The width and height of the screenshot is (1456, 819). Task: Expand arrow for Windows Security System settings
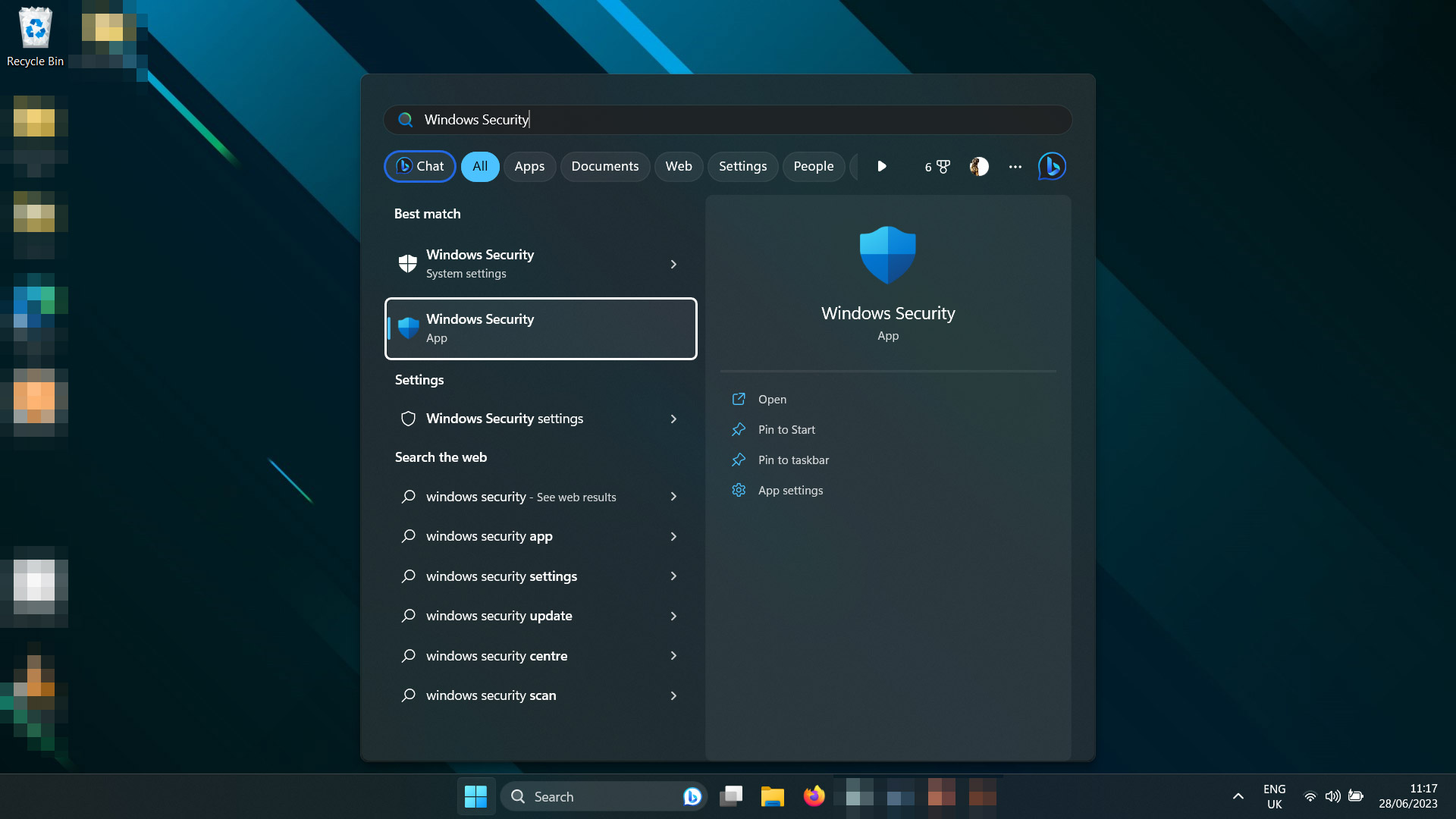(x=673, y=264)
